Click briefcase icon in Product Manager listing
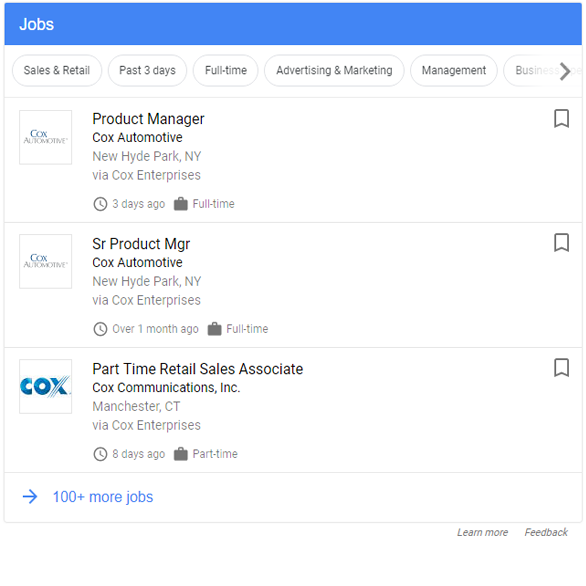The height and width of the screenshot is (586, 586). pyautogui.click(x=181, y=204)
